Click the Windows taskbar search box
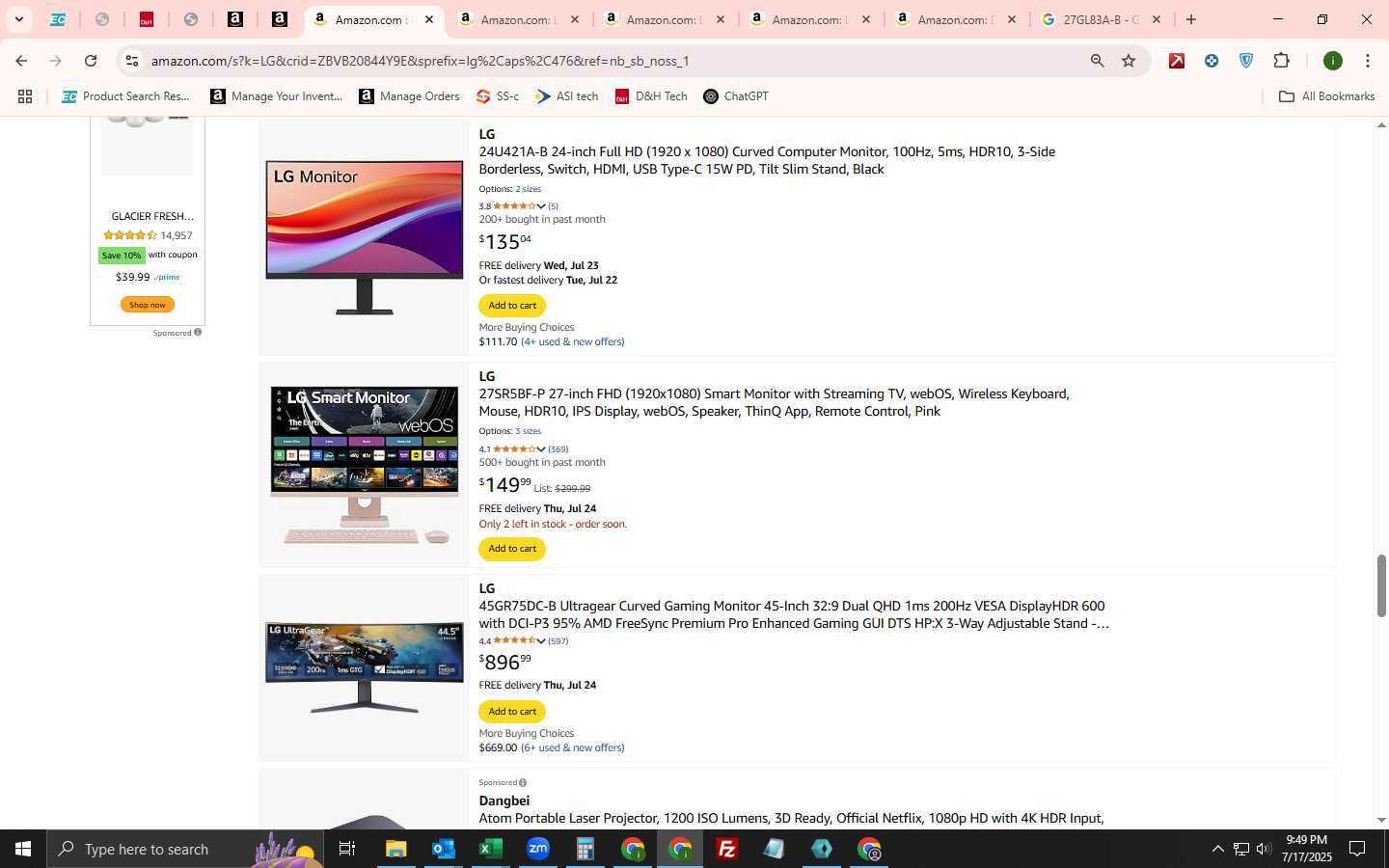The image size is (1389, 868). pyautogui.click(x=185, y=849)
